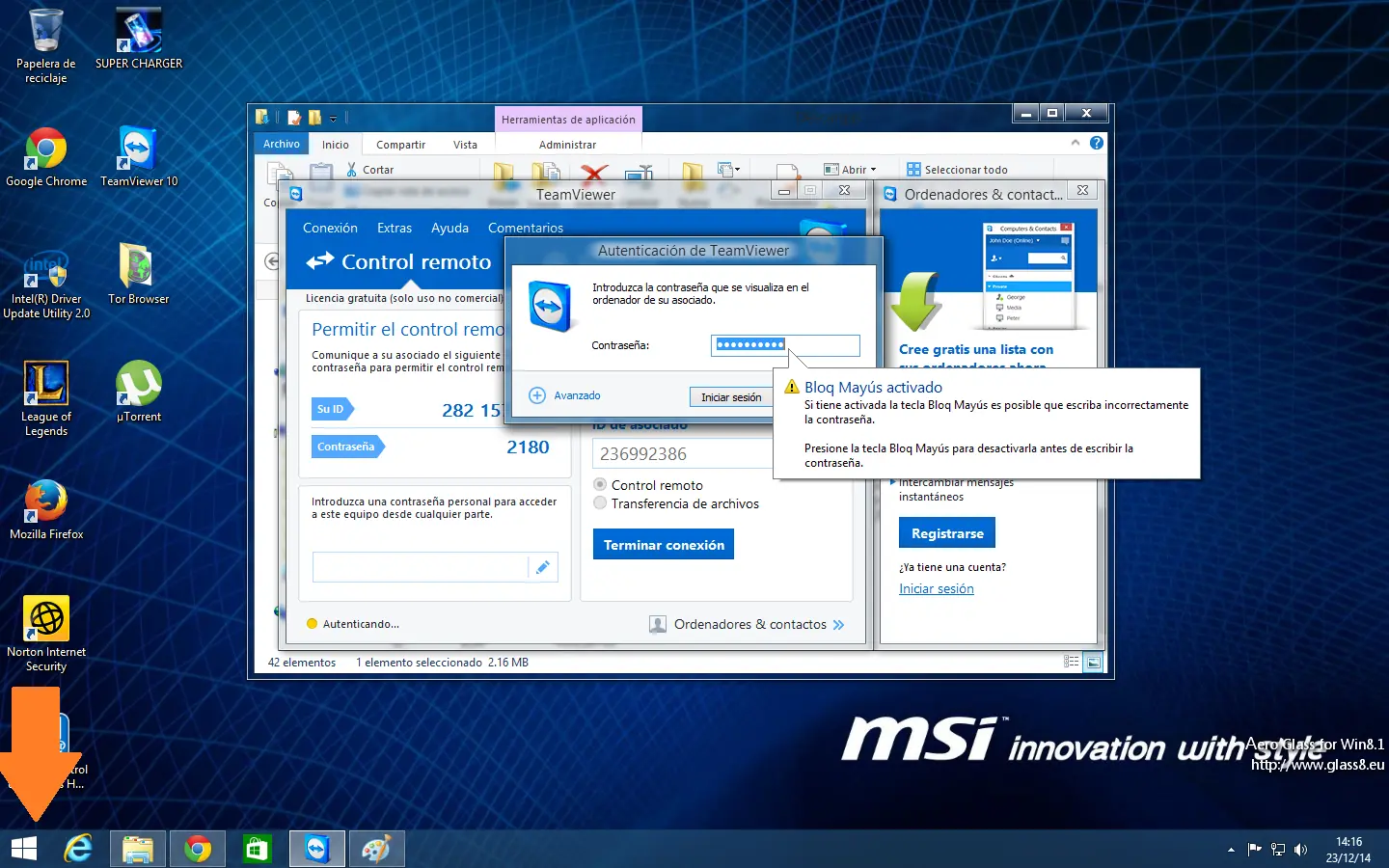
Task: Expand the Avanzado options in authentication dialog
Action: 565,395
